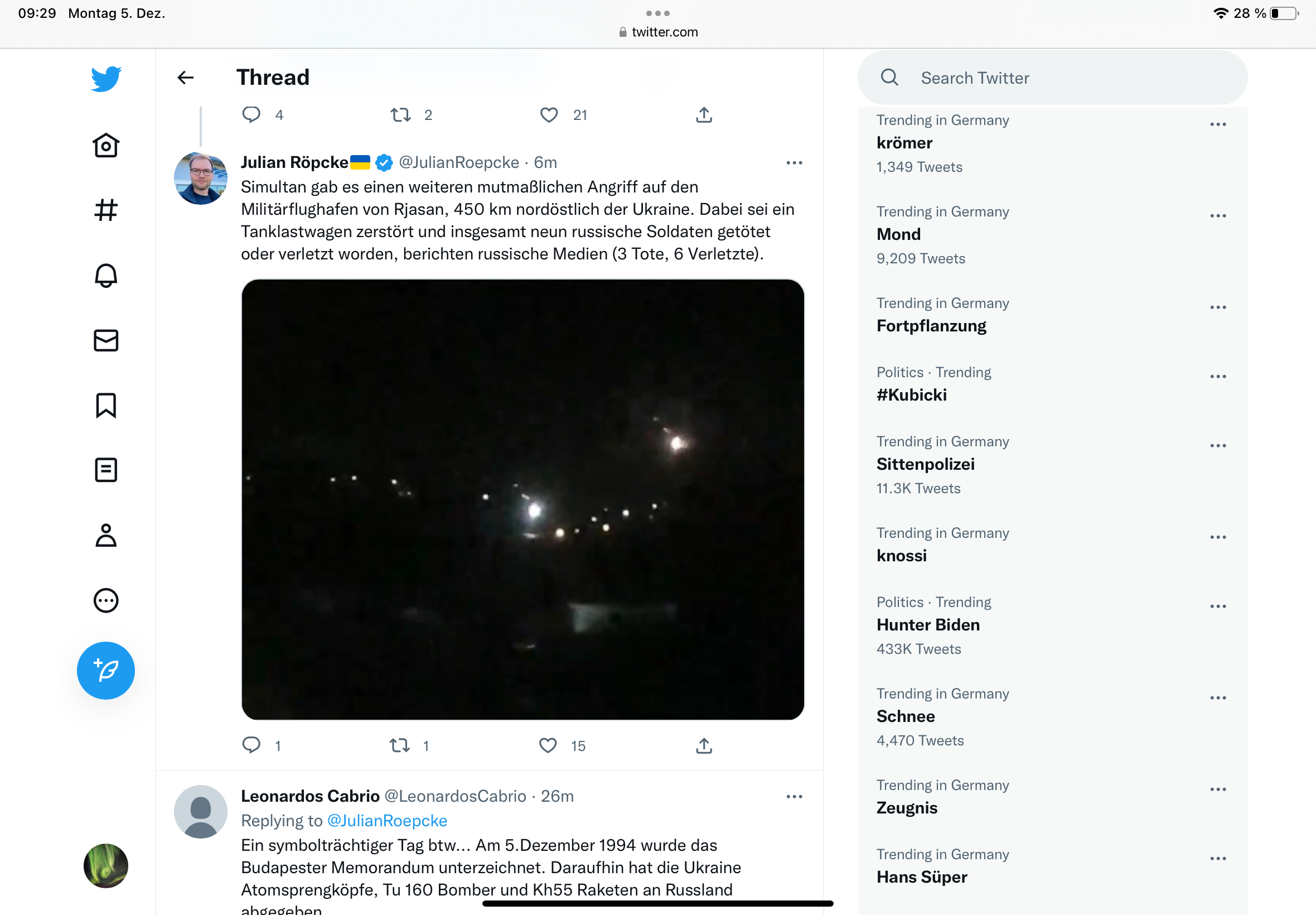Open the Profile person icon
Viewport: 1316px width, 915px height.
(106, 536)
